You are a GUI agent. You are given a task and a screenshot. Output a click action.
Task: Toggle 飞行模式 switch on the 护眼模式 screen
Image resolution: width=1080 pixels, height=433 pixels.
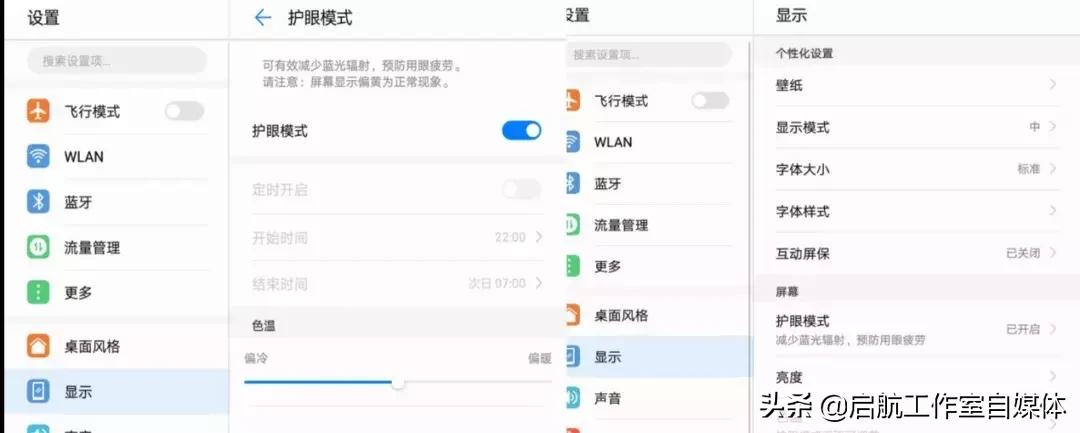(x=184, y=111)
